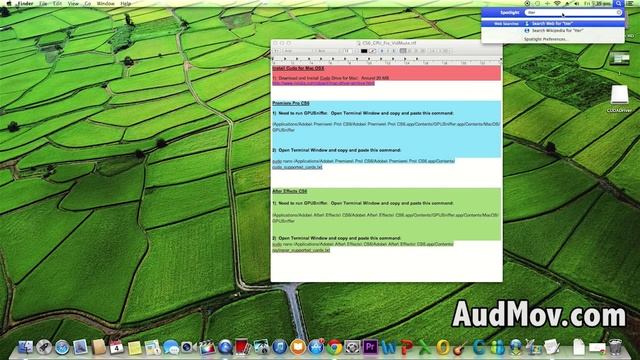Click the 'After Effects CS6' heading
Screen dimensions: 640x360
coord(290,191)
